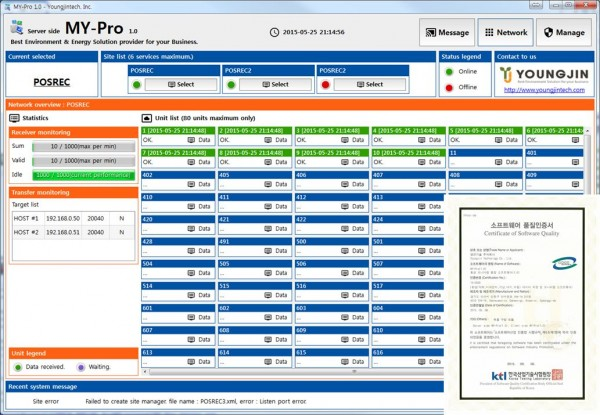Screen dimensions: 600x415
Task: Click the Valid receiver progress bar
Action: click(83, 161)
